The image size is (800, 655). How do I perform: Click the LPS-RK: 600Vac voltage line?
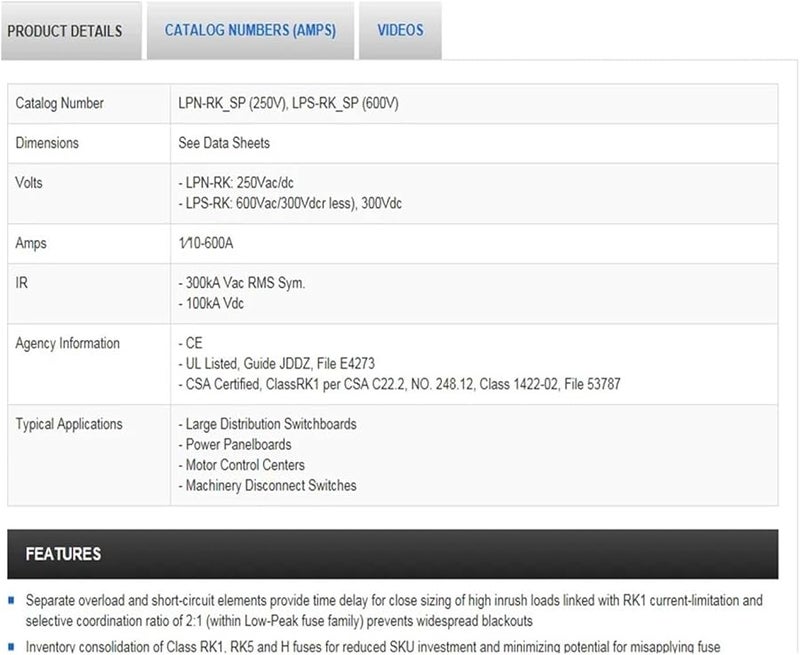(x=288, y=203)
